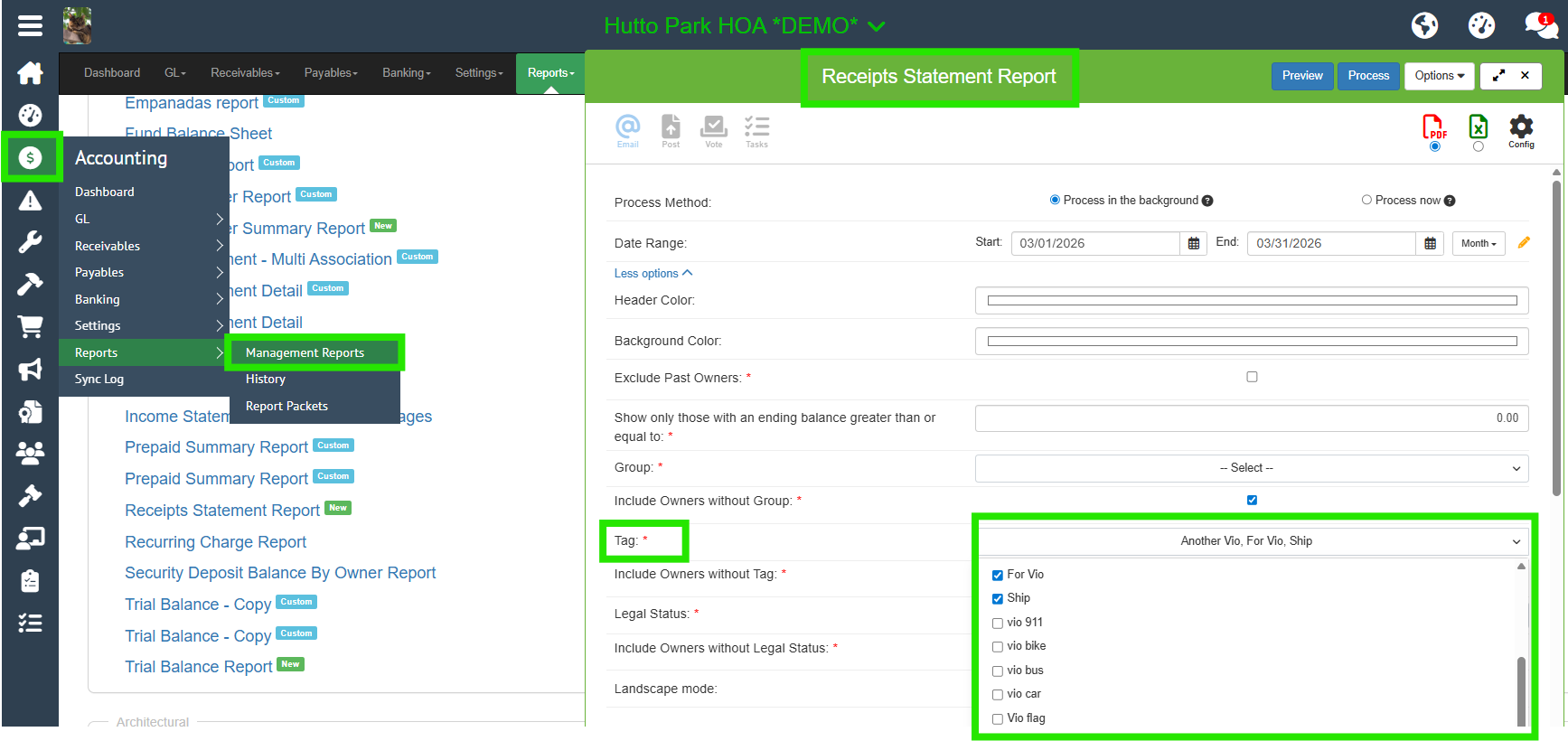The image size is (1568, 741).
Task: Click the date range calendar for Start date
Action: pos(1193,243)
